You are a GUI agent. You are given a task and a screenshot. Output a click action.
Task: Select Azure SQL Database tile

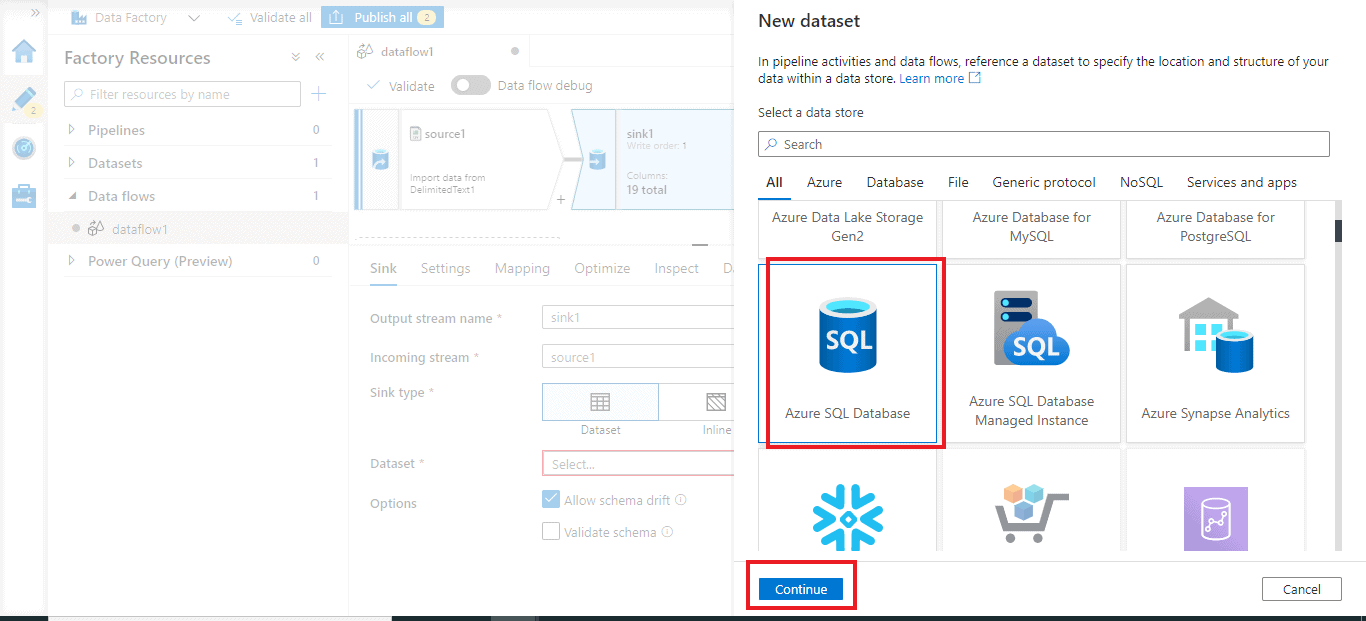tap(848, 353)
